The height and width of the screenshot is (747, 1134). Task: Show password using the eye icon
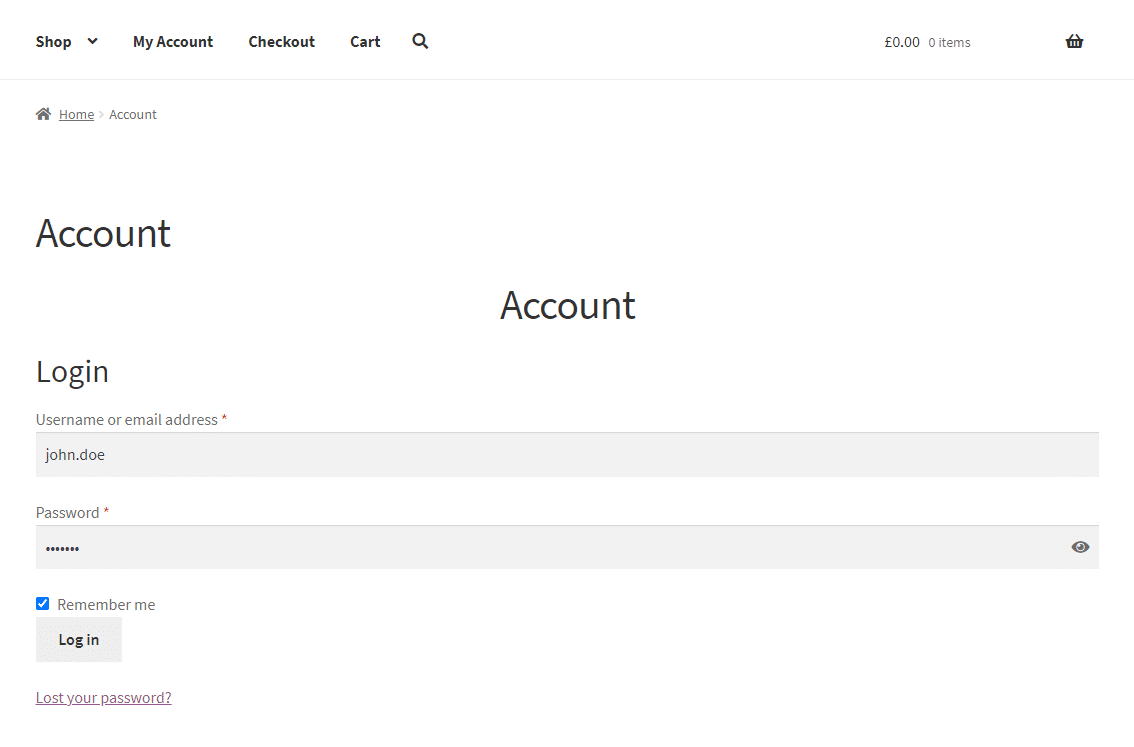tap(1080, 547)
